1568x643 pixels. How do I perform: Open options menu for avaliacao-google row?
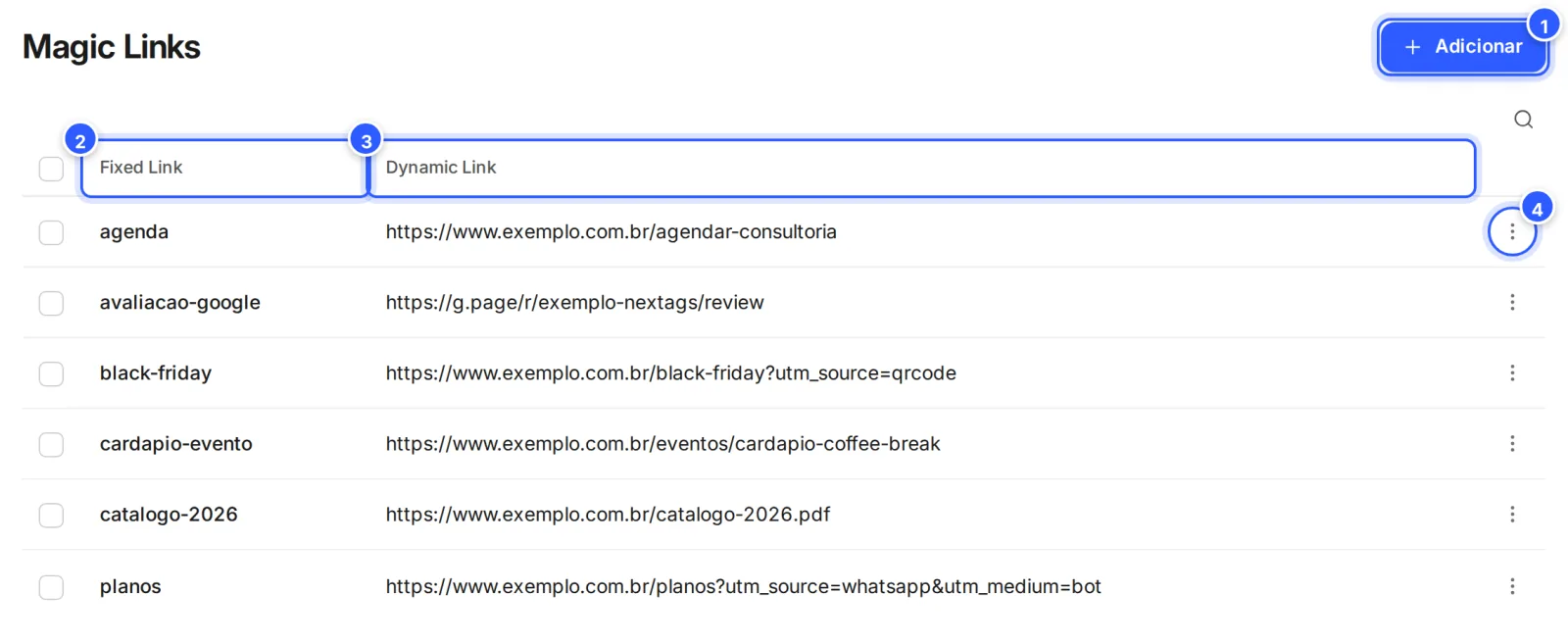[1512, 302]
